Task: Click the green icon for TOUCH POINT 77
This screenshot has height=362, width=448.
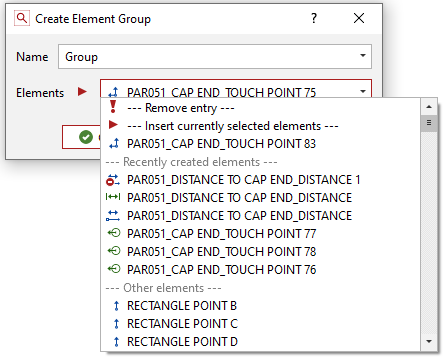Action: [114, 233]
